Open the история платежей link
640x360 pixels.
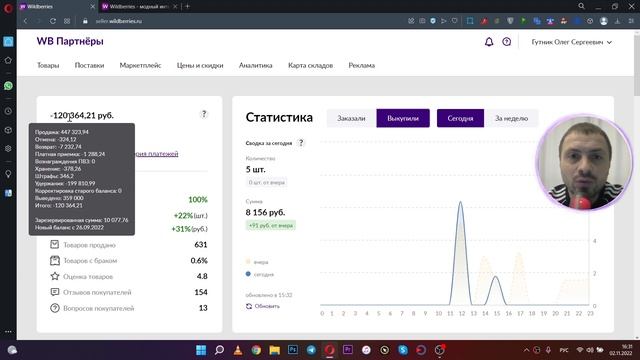pyautogui.click(x=156, y=153)
